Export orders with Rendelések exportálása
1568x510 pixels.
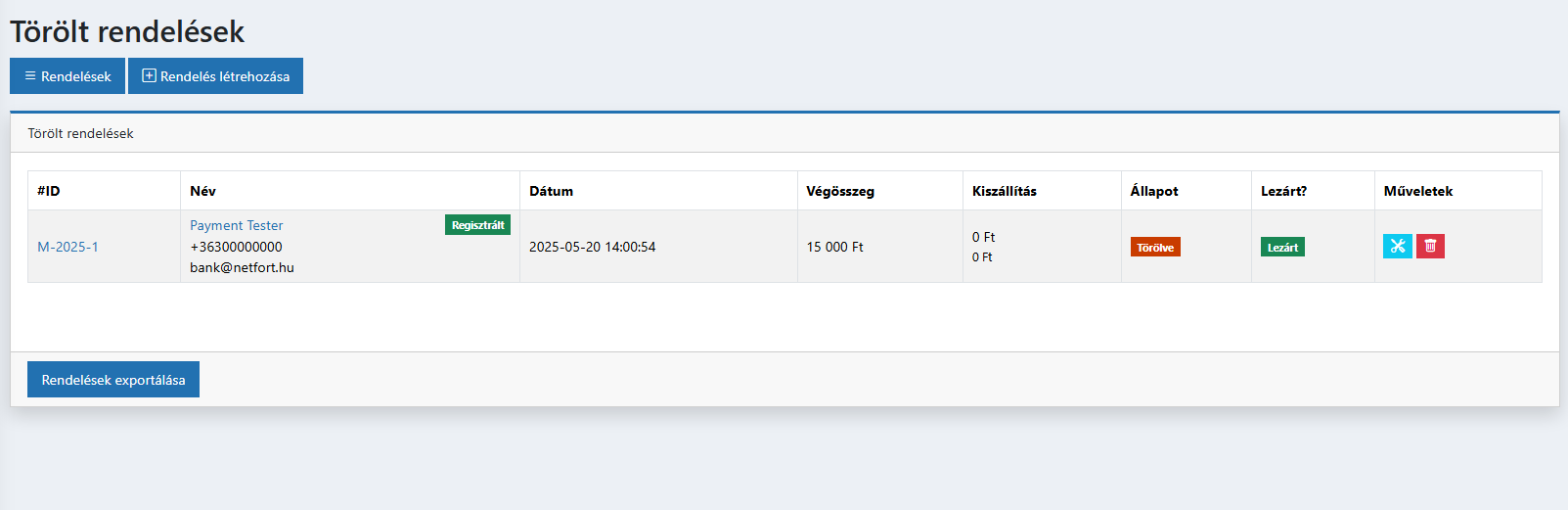pyautogui.click(x=113, y=380)
